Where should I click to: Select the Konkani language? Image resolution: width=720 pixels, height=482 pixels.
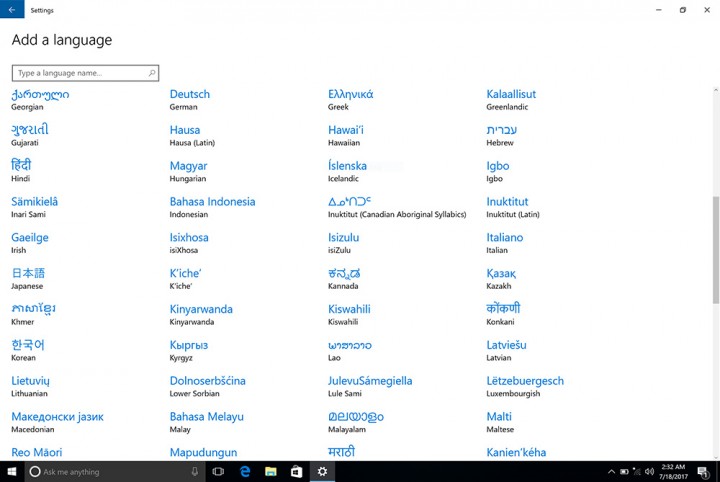pyautogui.click(x=503, y=314)
